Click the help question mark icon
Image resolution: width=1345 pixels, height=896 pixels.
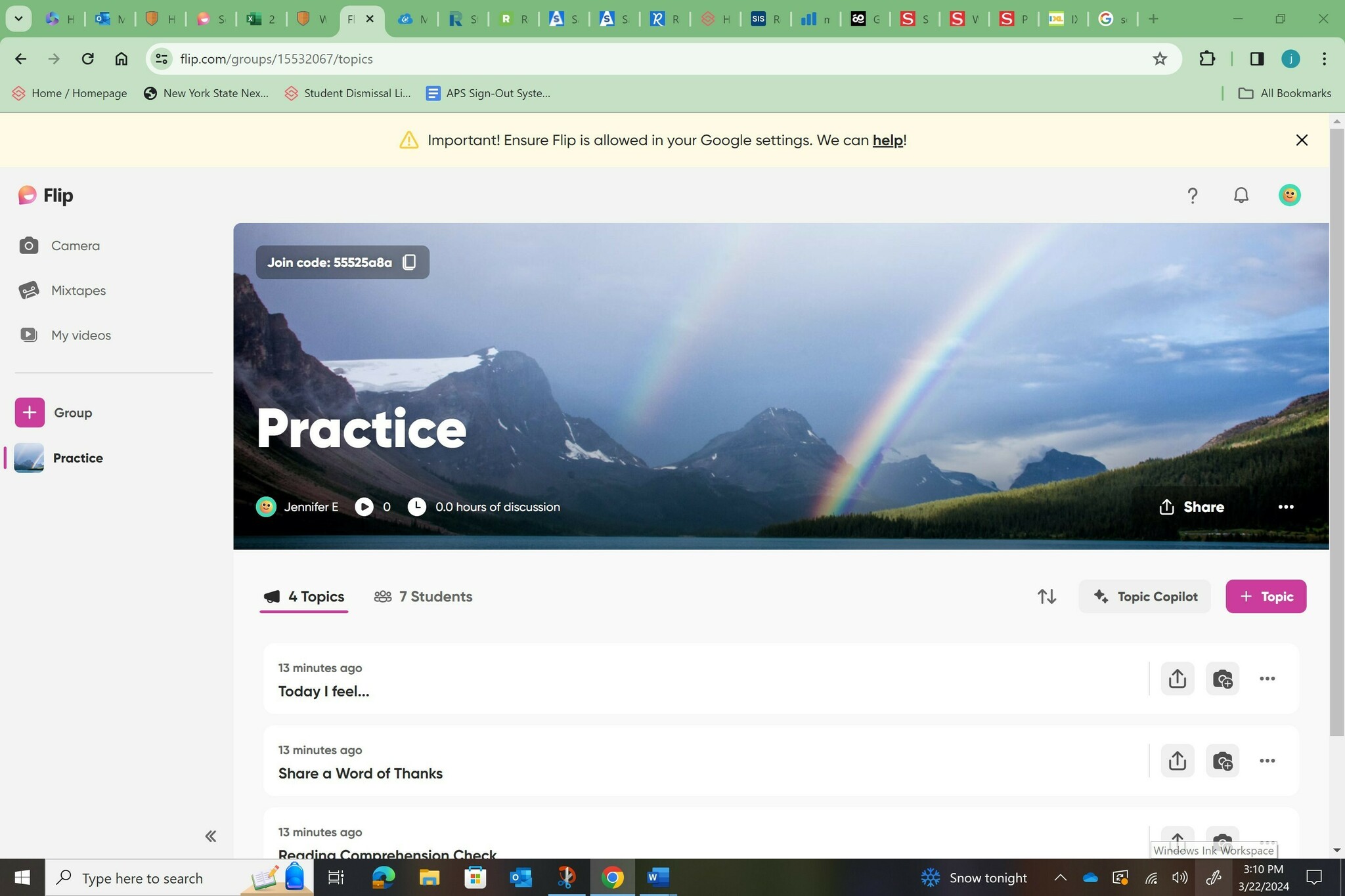click(1192, 196)
